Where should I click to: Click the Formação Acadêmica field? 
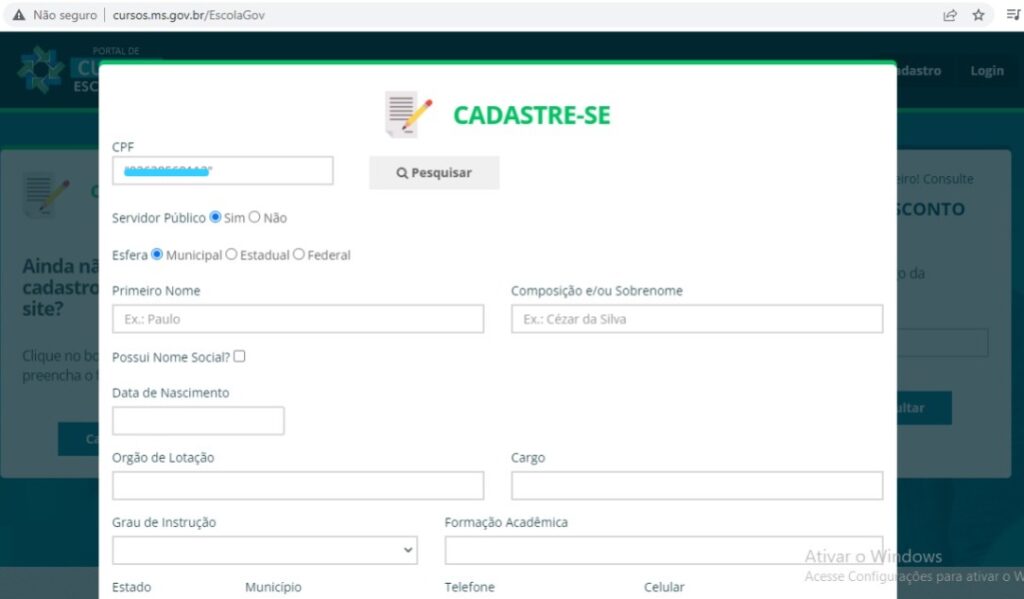[x=664, y=550]
